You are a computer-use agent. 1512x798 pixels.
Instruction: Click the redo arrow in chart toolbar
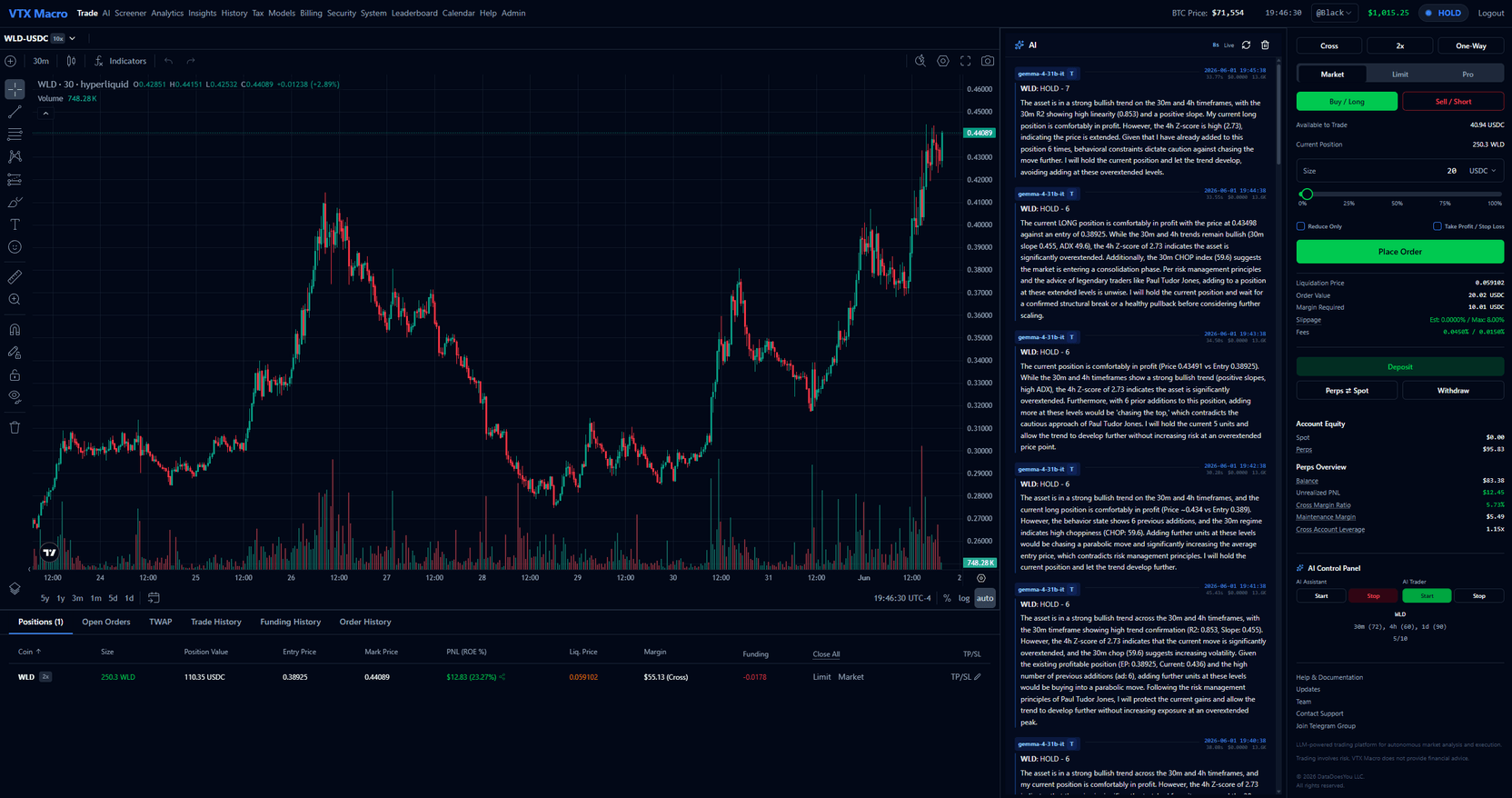point(191,61)
